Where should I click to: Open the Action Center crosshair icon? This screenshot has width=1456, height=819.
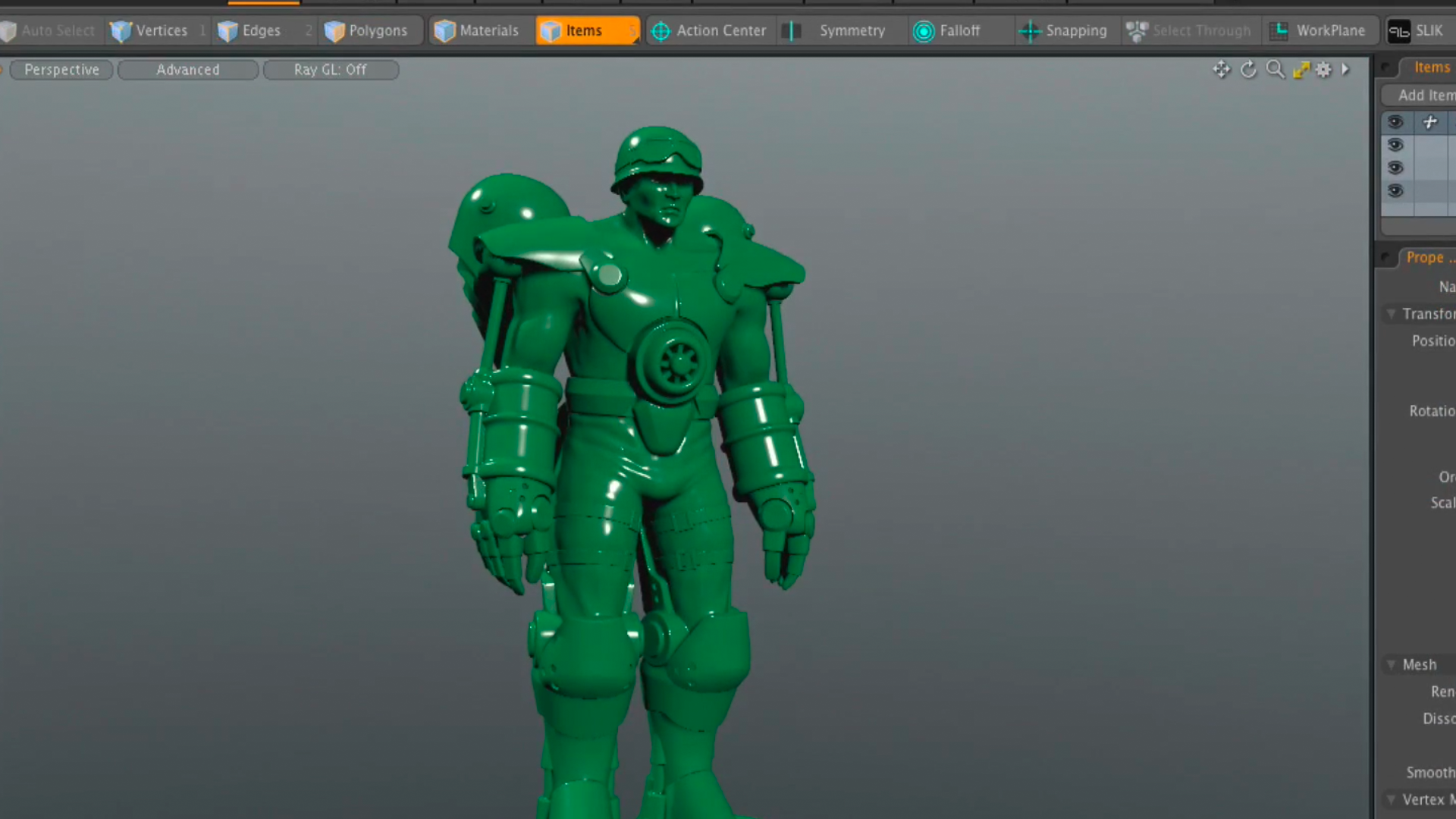661,31
